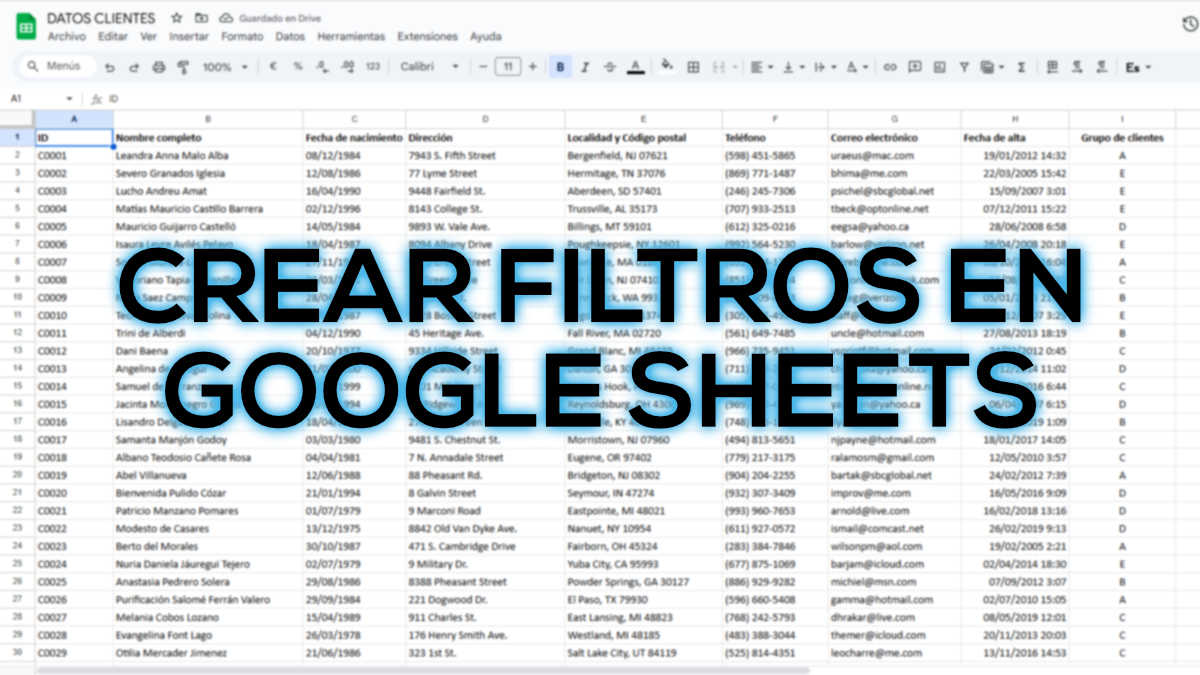Insert a chart
1200x675 pixels.
click(939, 67)
